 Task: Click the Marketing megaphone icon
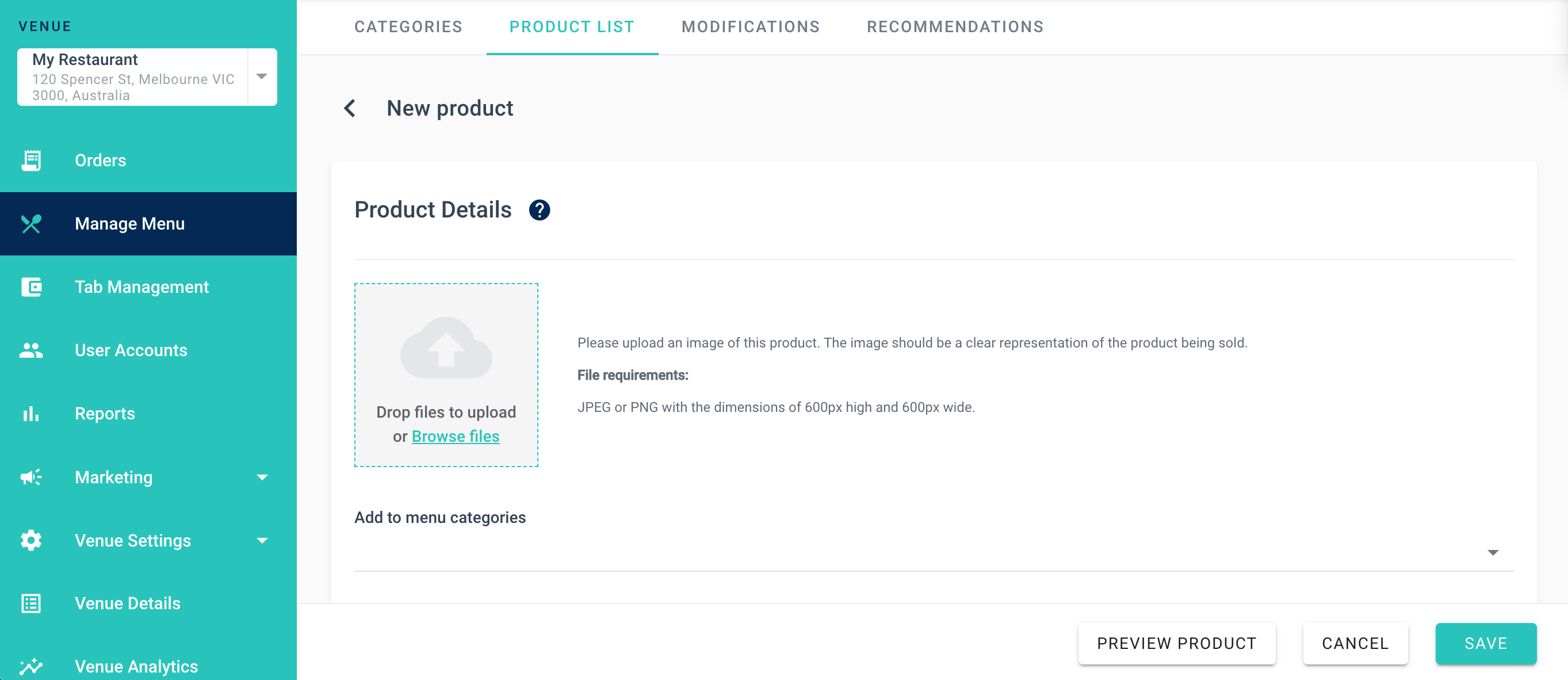[31, 477]
